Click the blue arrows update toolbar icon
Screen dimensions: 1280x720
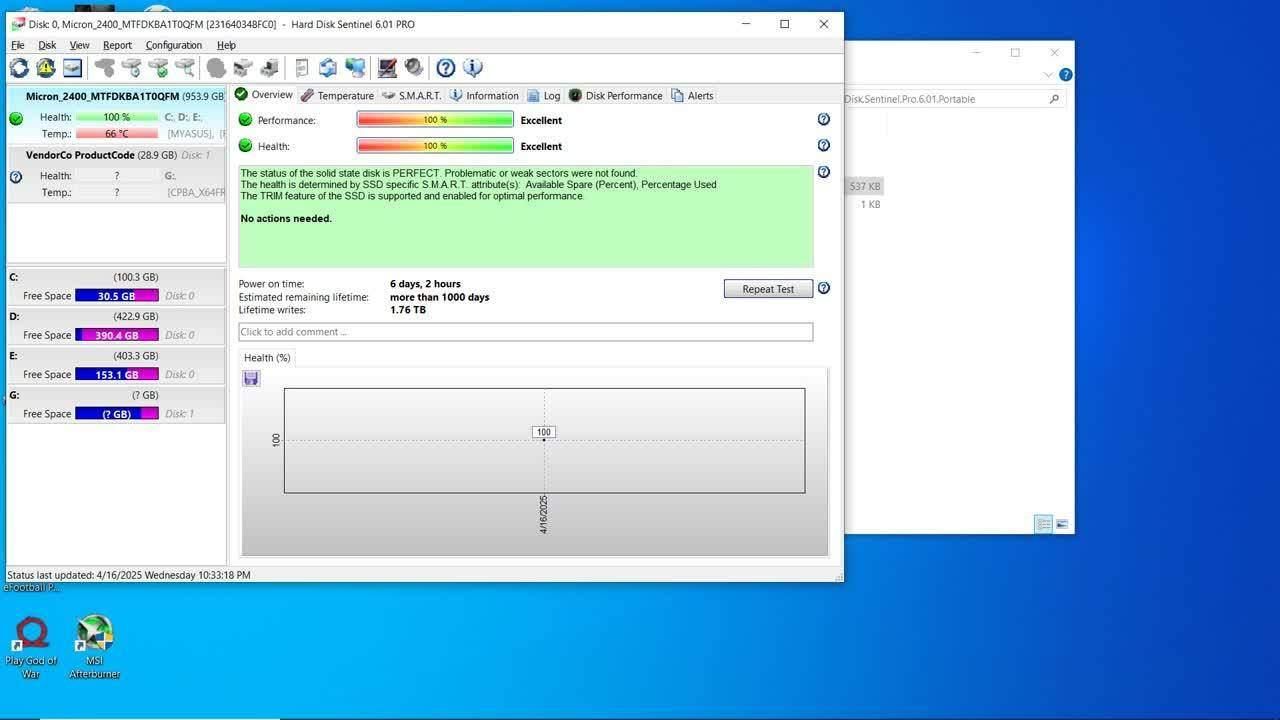click(328, 68)
